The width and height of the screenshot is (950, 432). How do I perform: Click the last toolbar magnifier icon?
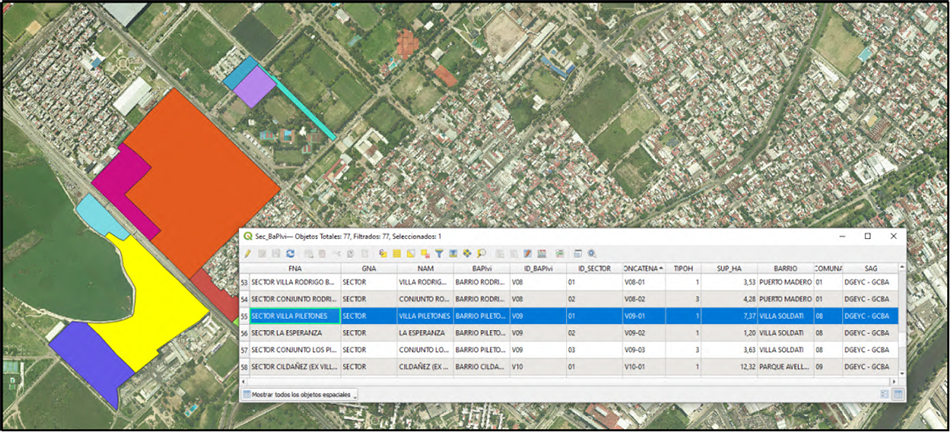[x=592, y=254]
